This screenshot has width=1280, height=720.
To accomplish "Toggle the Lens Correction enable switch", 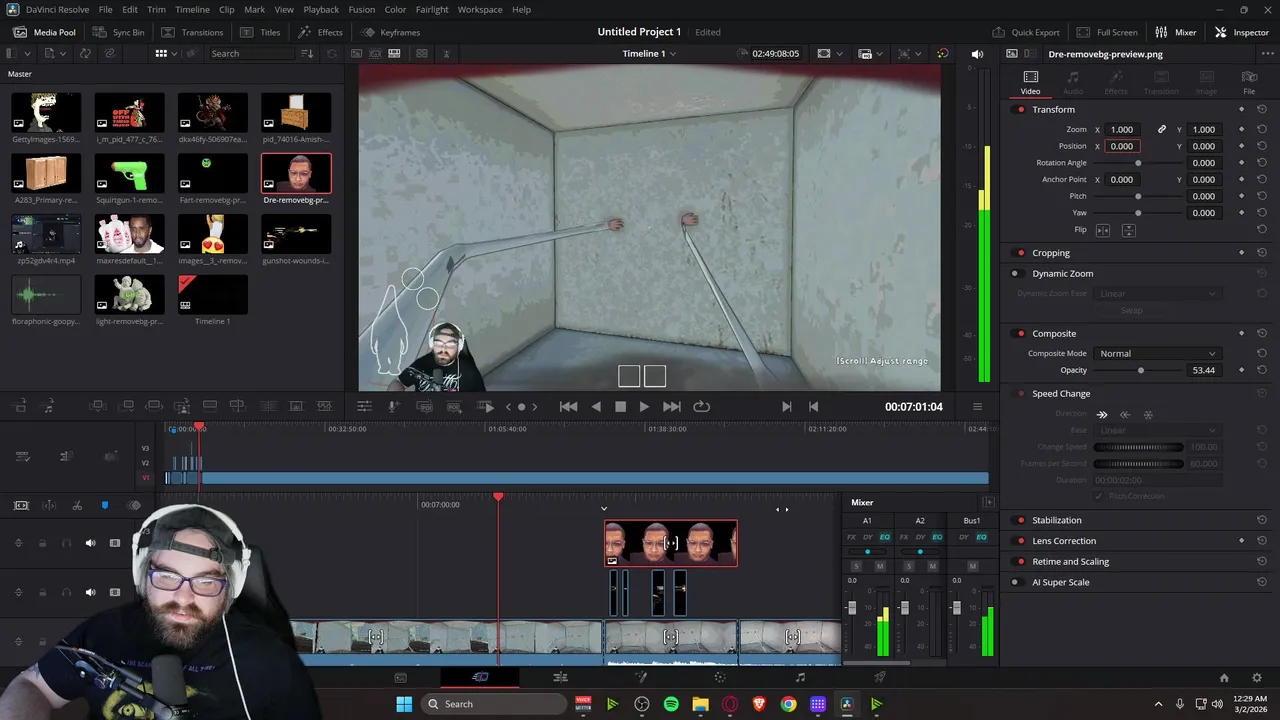I will (1020, 541).
